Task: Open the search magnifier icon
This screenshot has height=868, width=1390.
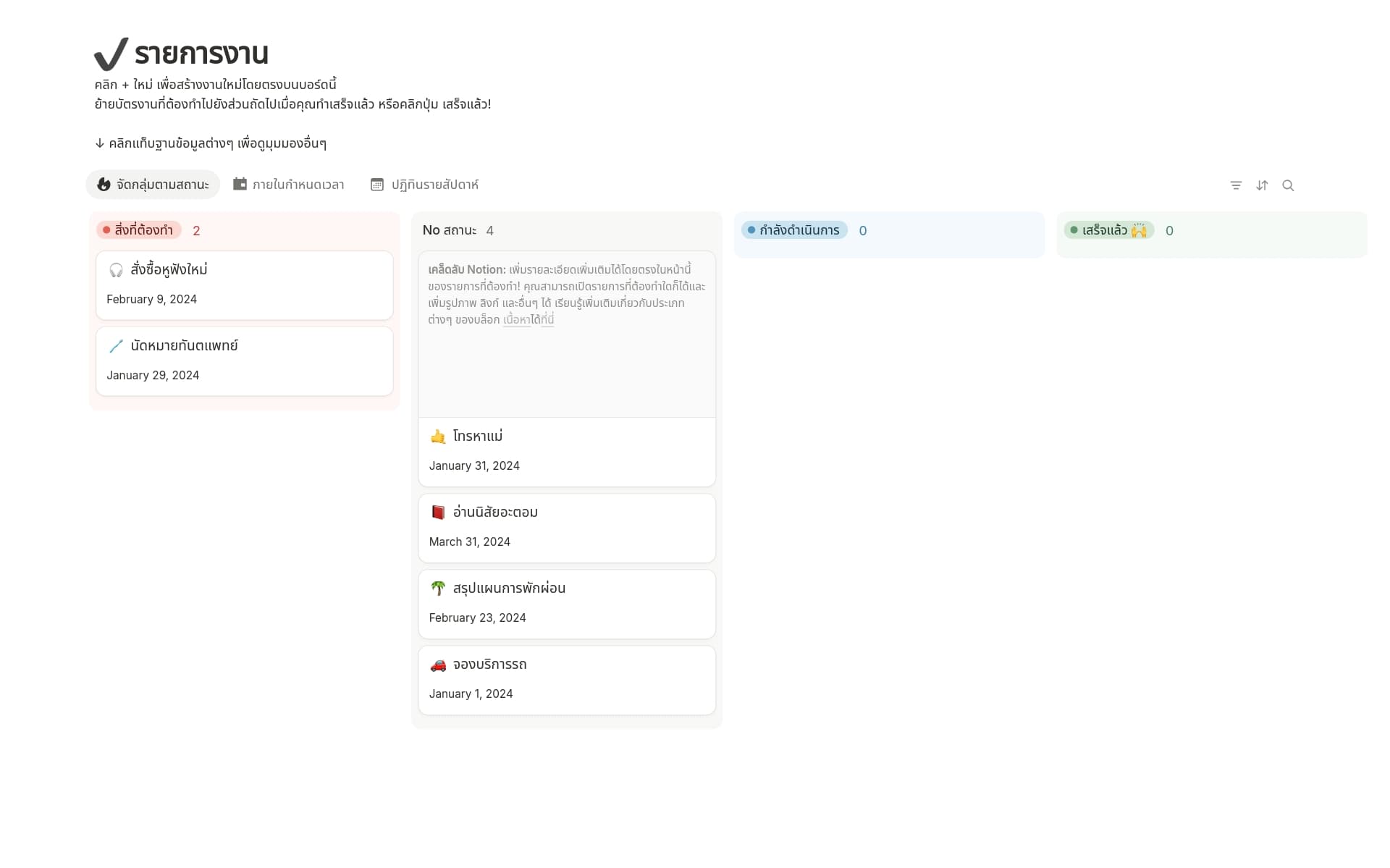Action: pyautogui.click(x=1288, y=185)
